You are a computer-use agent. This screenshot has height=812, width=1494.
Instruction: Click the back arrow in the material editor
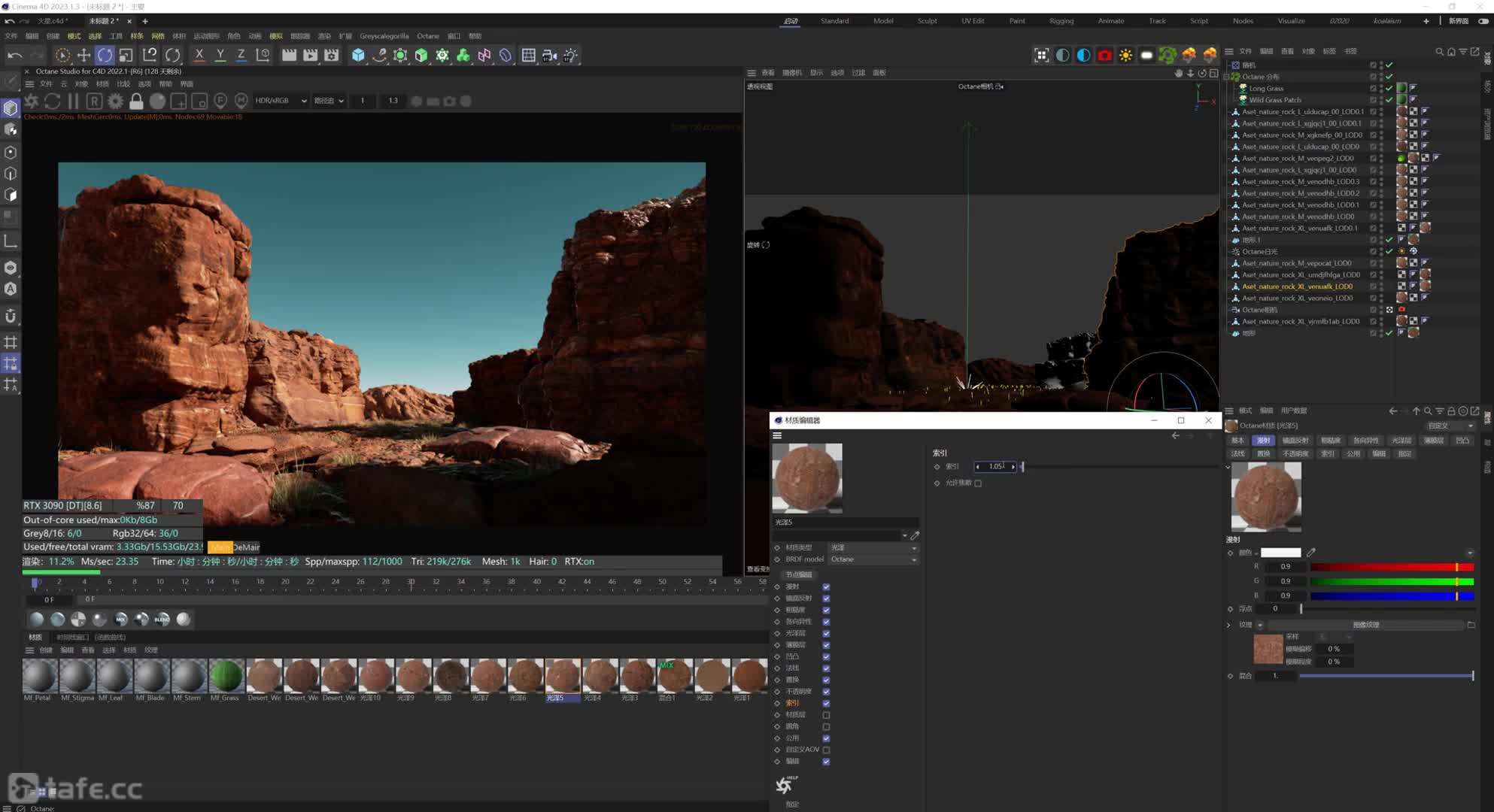click(x=1175, y=436)
